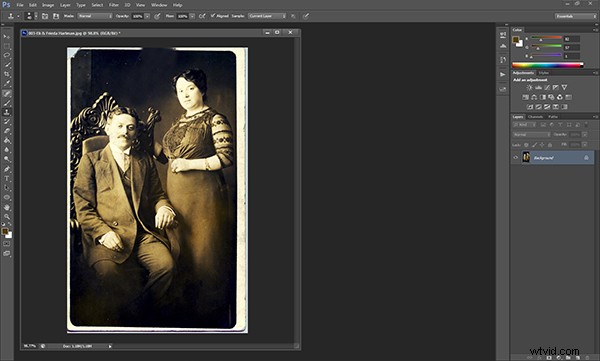Switch to the Paths tab

pyautogui.click(x=553, y=117)
